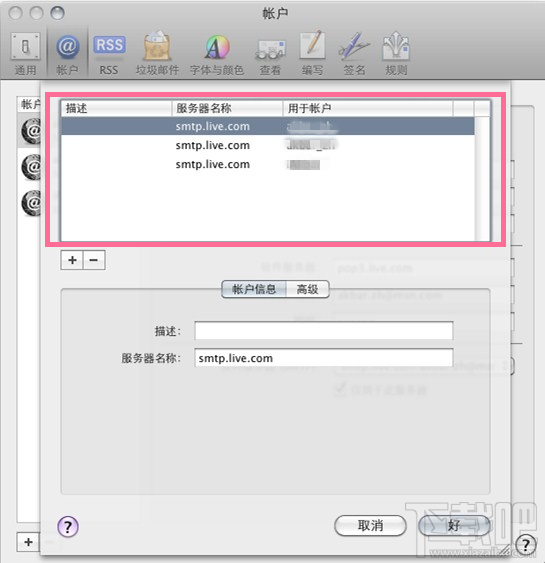Open Fonts & Colors (字体与颜色) pane
The height and width of the screenshot is (563, 545).
click(217, 54)
